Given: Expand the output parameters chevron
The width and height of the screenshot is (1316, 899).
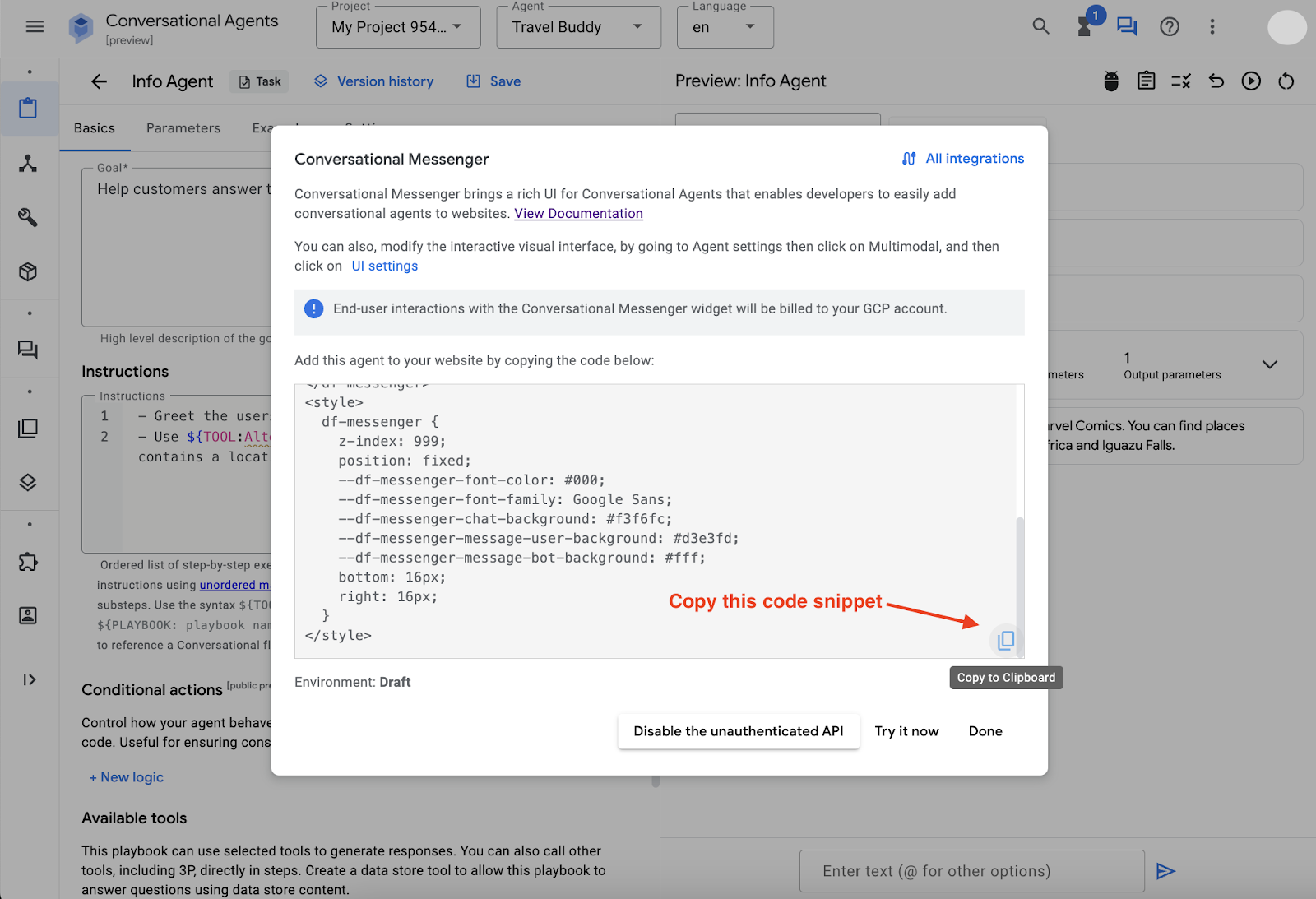Looking at the screenshot, I should (1269, 364).
